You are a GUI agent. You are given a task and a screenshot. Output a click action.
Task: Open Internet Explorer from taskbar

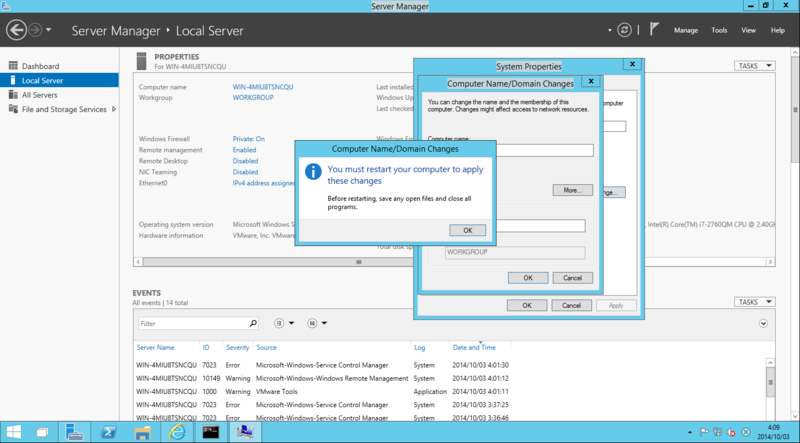pos(177,432)
